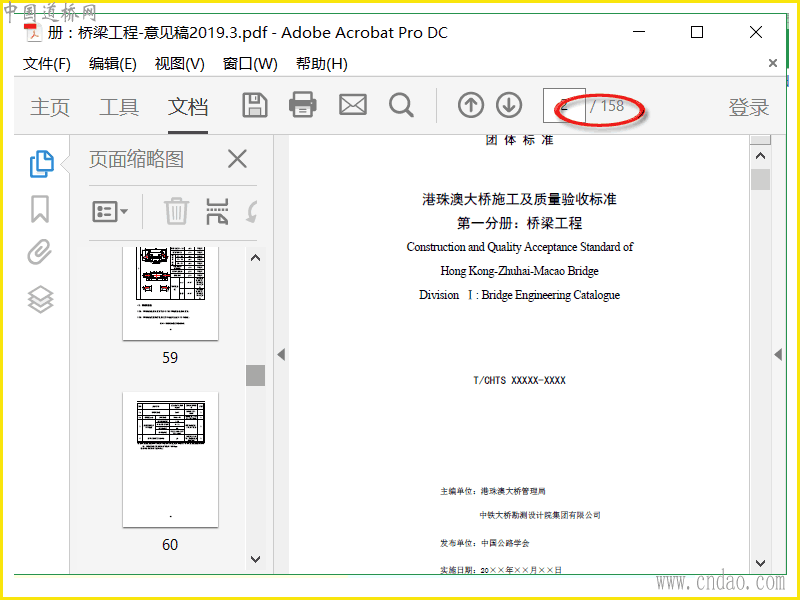Click the 第一分册：桥梁工程 heading
800x600 pixels.
pyautogui.click(x=519, y=223)
